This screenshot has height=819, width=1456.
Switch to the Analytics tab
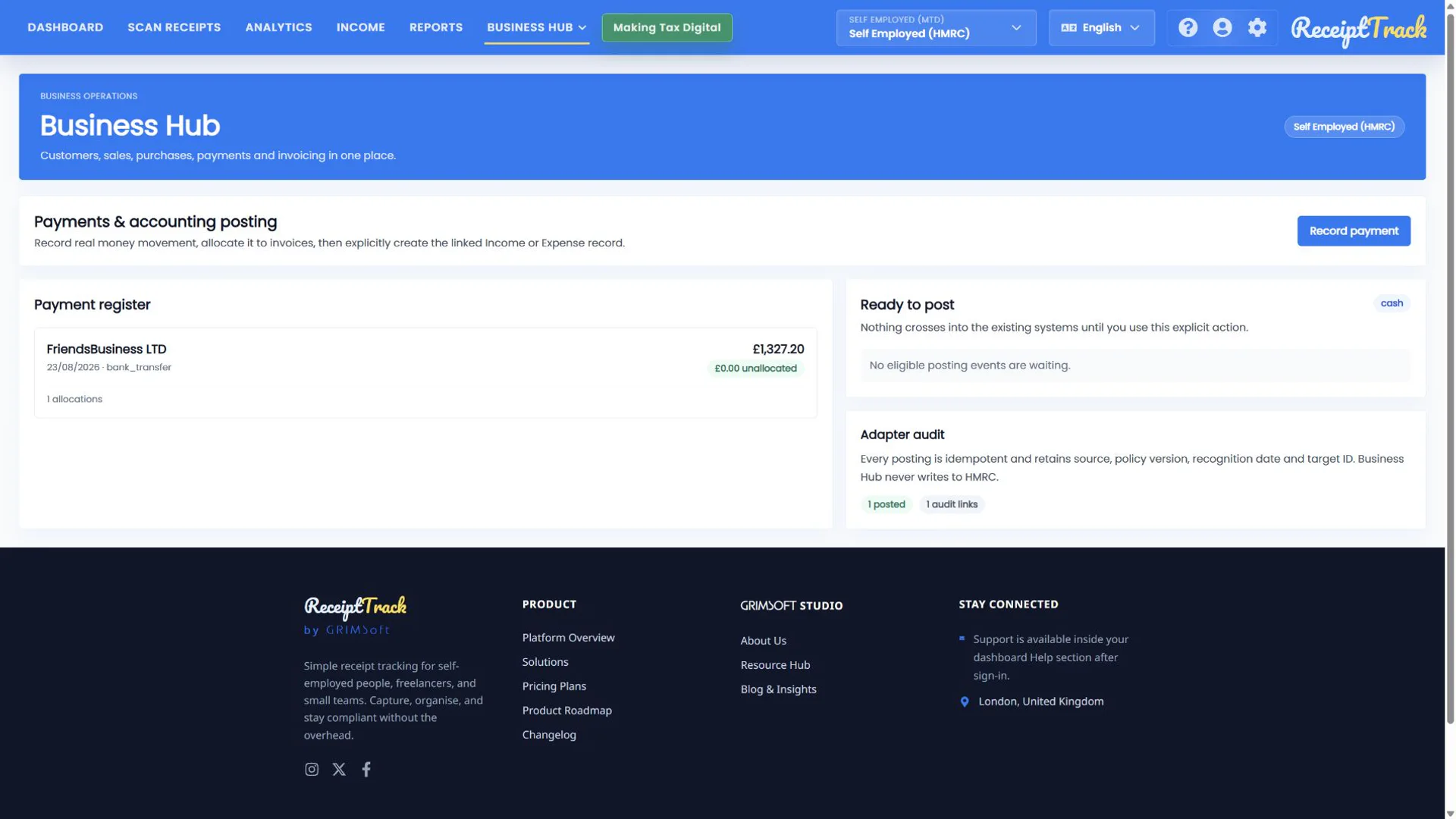[278, 27]
